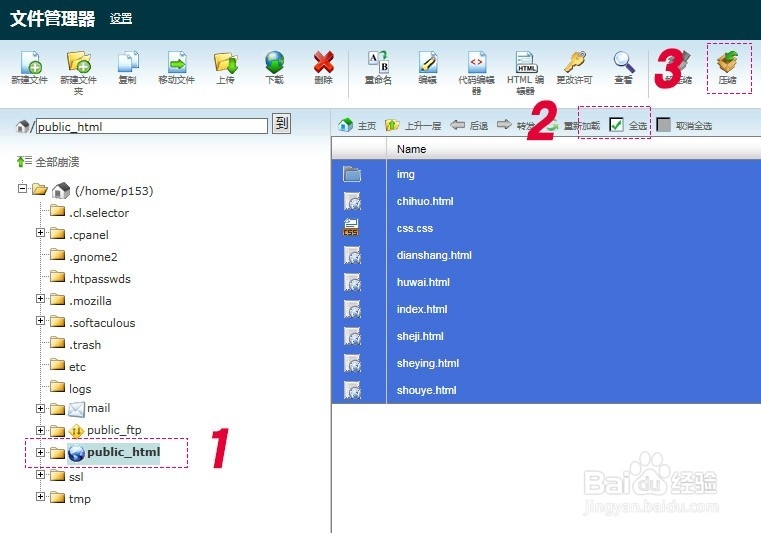Click the index.html file icon
This screenshot has width=761, height=533.
[352, 309]
